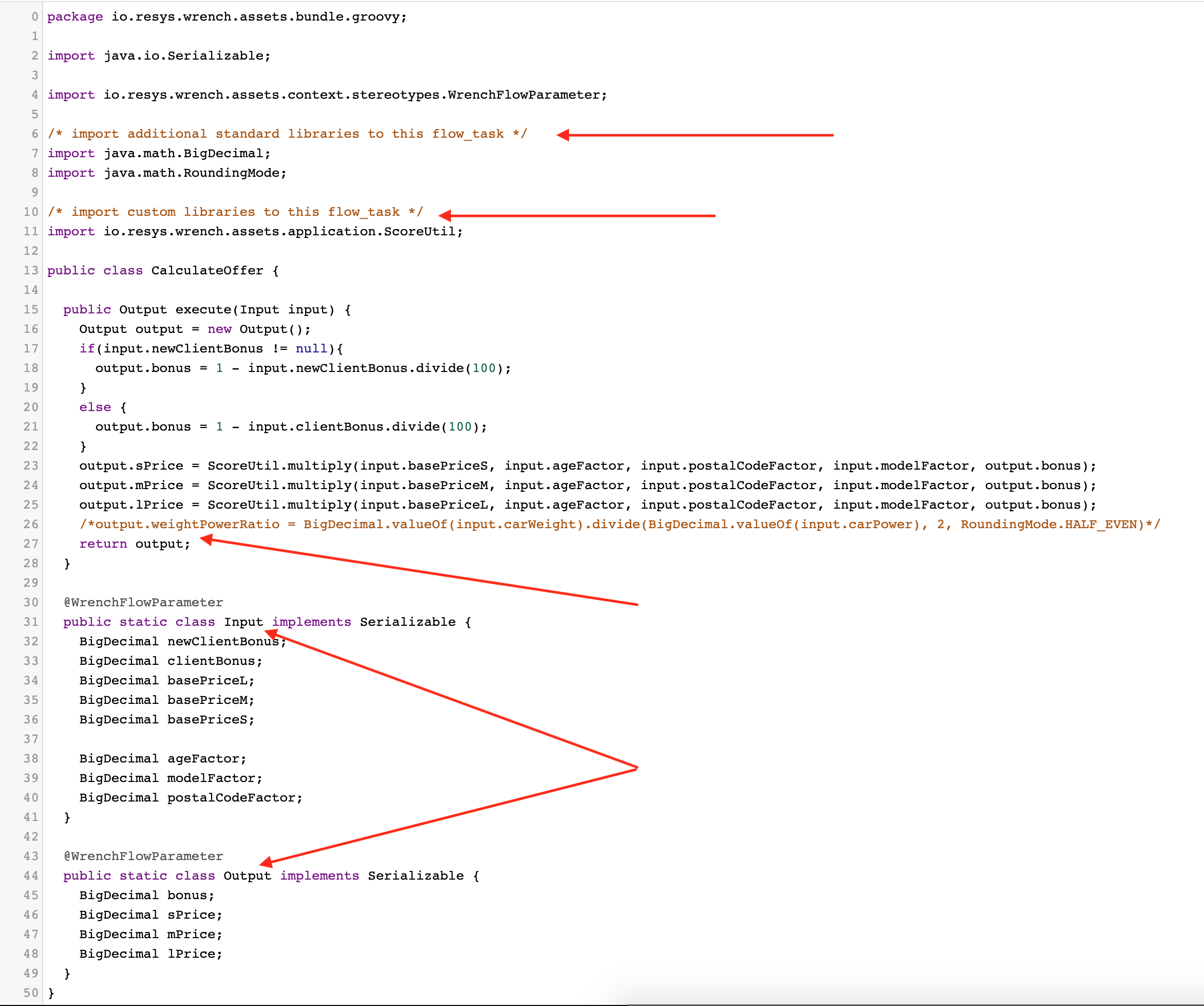Click line number 26 in the gutter
Image resolution: width=1204 pixels, height=1006 pixels.
[x=30, y=524]
